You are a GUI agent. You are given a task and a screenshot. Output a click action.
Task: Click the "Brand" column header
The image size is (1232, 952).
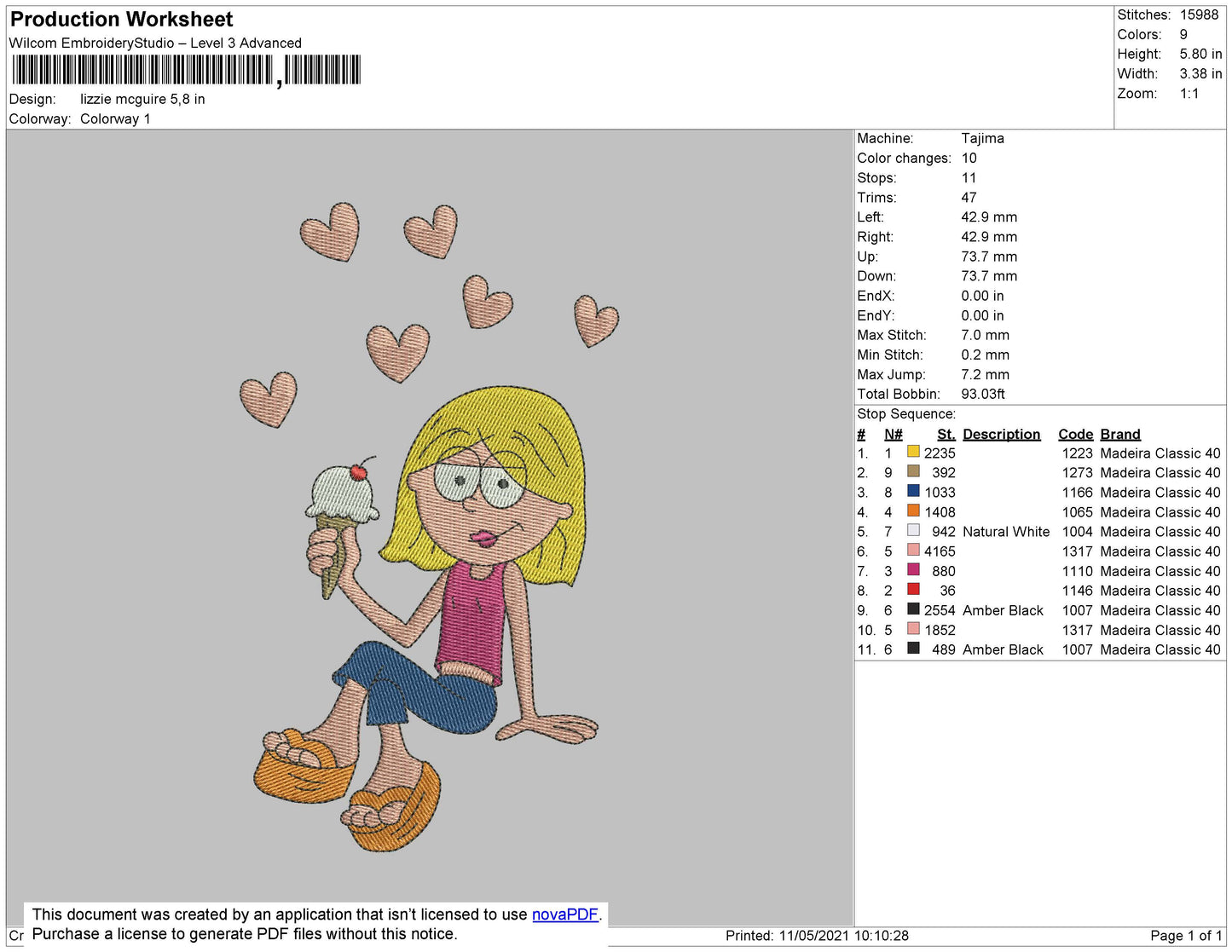1120,434
